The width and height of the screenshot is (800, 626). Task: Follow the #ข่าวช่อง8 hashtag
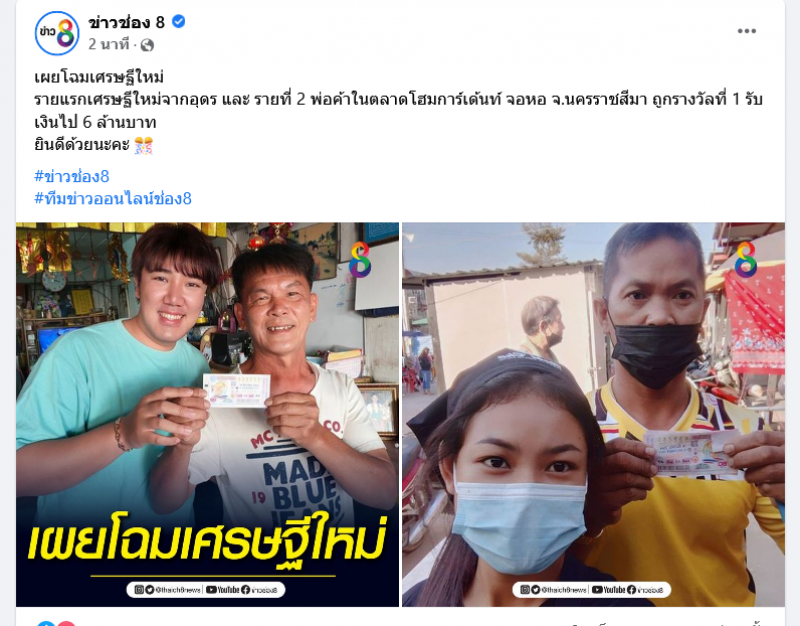pos(71,177)
